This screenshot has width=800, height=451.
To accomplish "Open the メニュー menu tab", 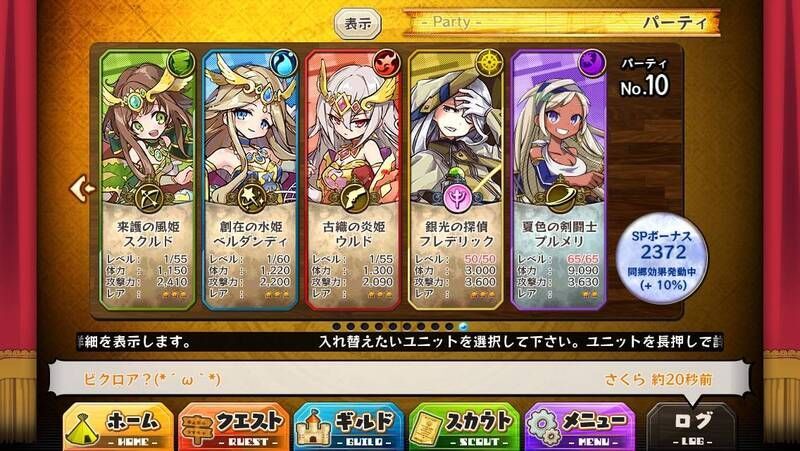I will point(580,427).
